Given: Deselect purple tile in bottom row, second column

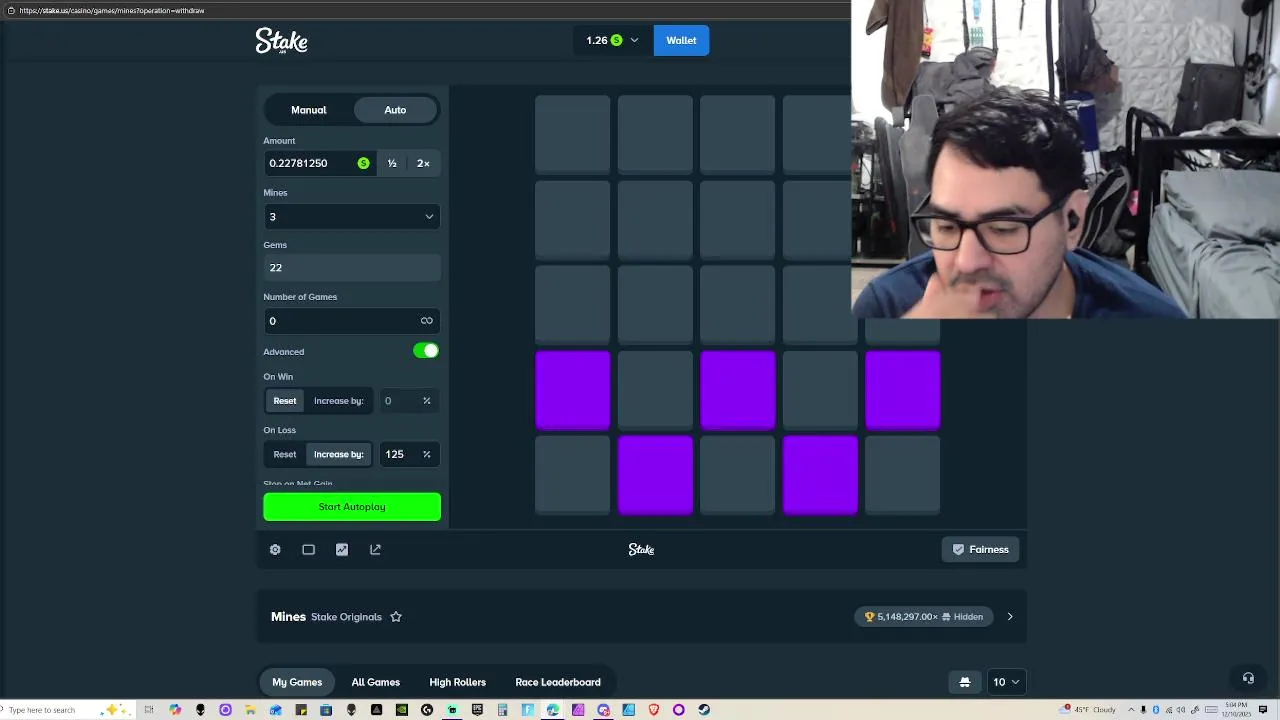Looking at the screenshot, I should 655,475.
